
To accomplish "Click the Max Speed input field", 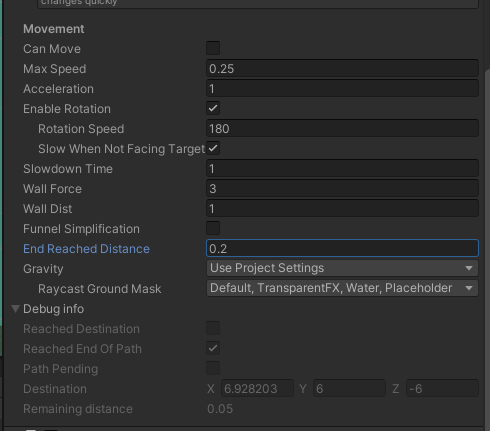I will tap(342, 68).
